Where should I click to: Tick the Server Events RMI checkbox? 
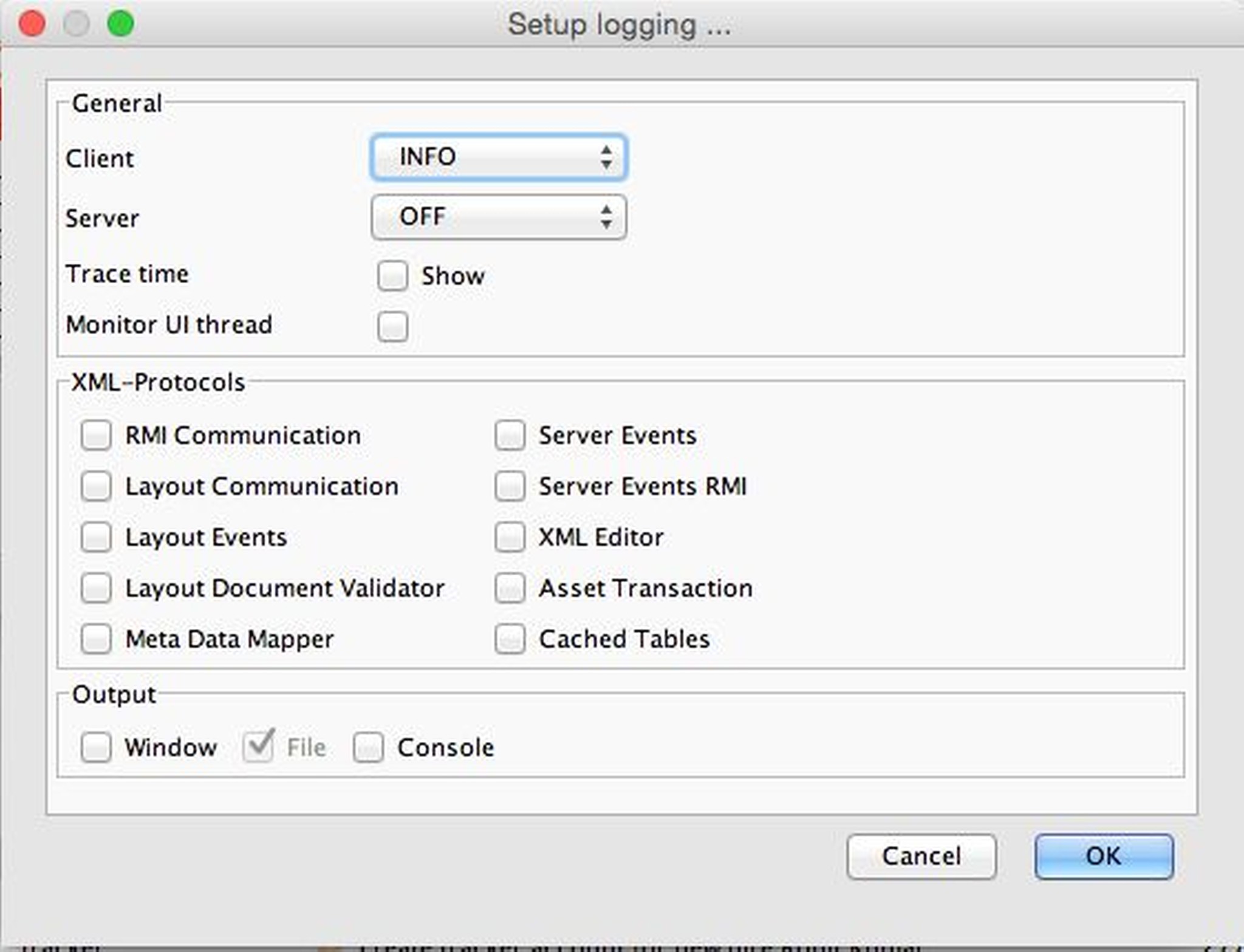click(x=510, y=487)
